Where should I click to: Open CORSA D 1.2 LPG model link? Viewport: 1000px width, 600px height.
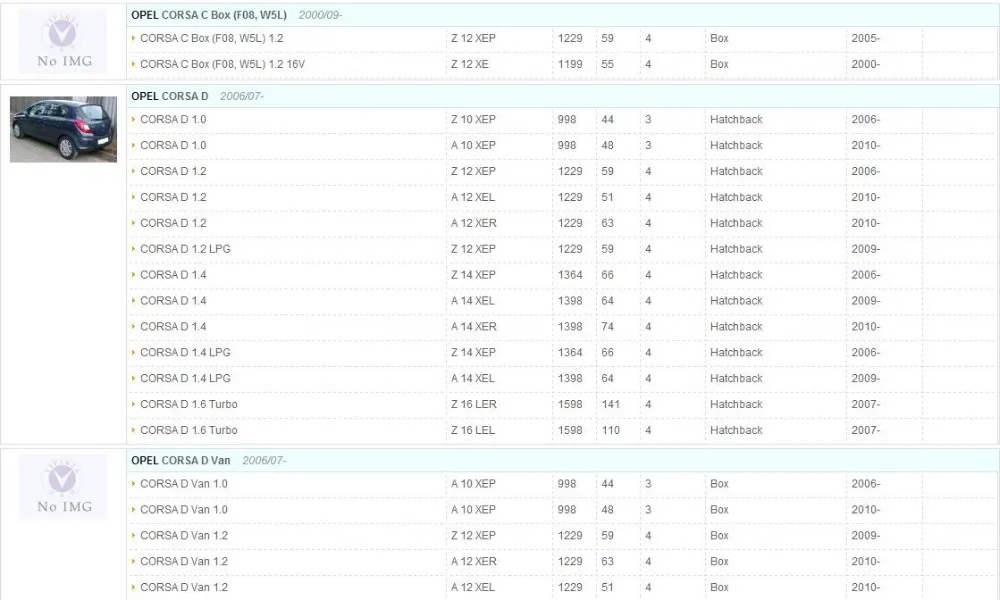185,249
